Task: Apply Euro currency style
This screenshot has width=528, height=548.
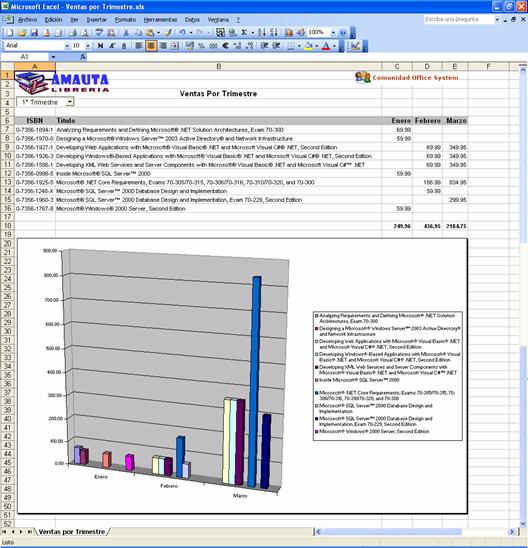Action: (x=226, y=46)
